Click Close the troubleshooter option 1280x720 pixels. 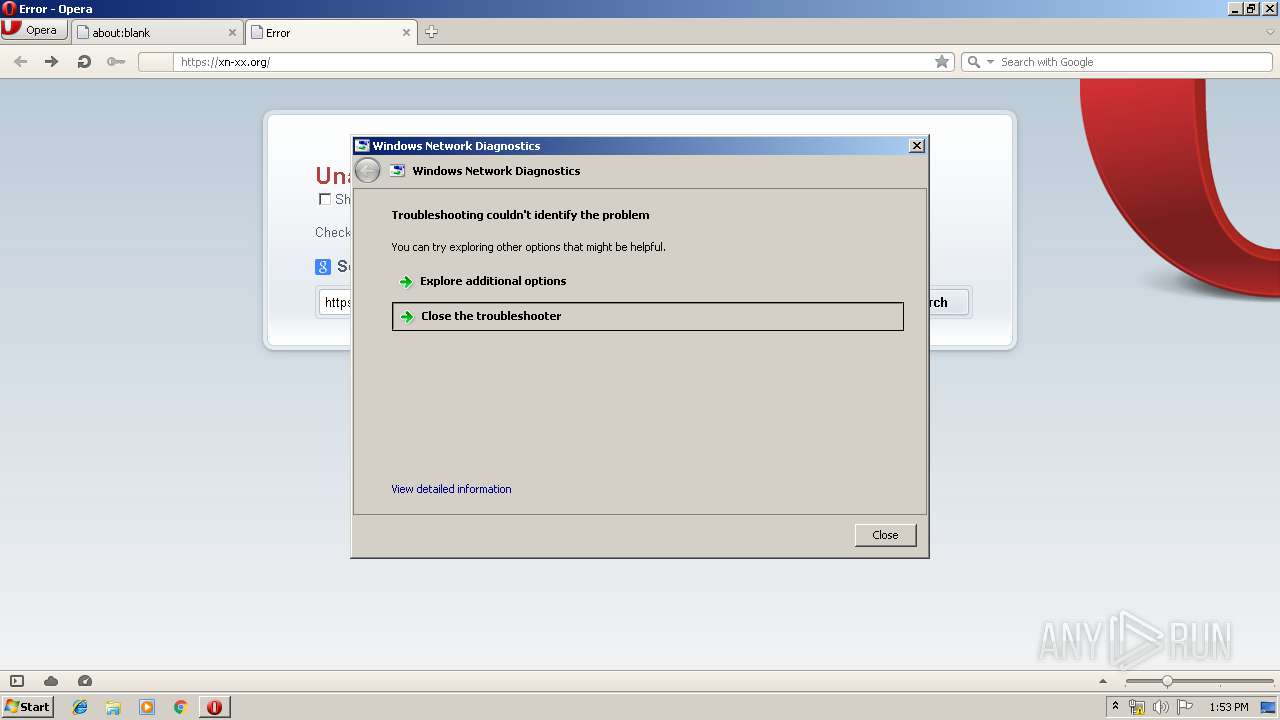(648, 316)
